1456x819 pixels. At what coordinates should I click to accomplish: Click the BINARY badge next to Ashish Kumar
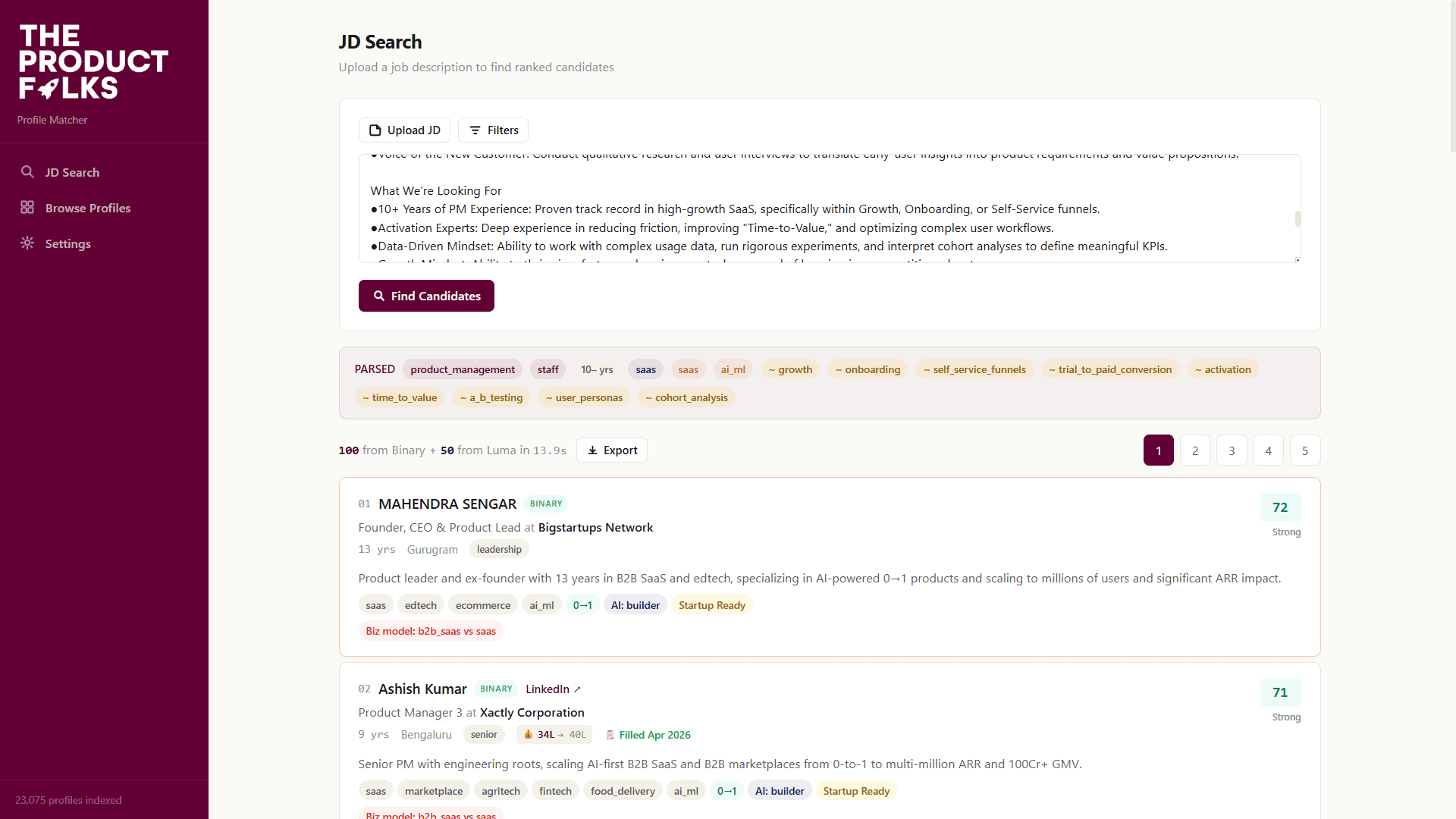[496, 689]
